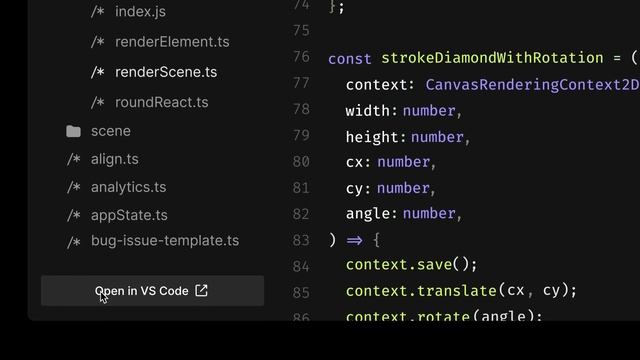Click the scene folder icon

click(73, 131)
